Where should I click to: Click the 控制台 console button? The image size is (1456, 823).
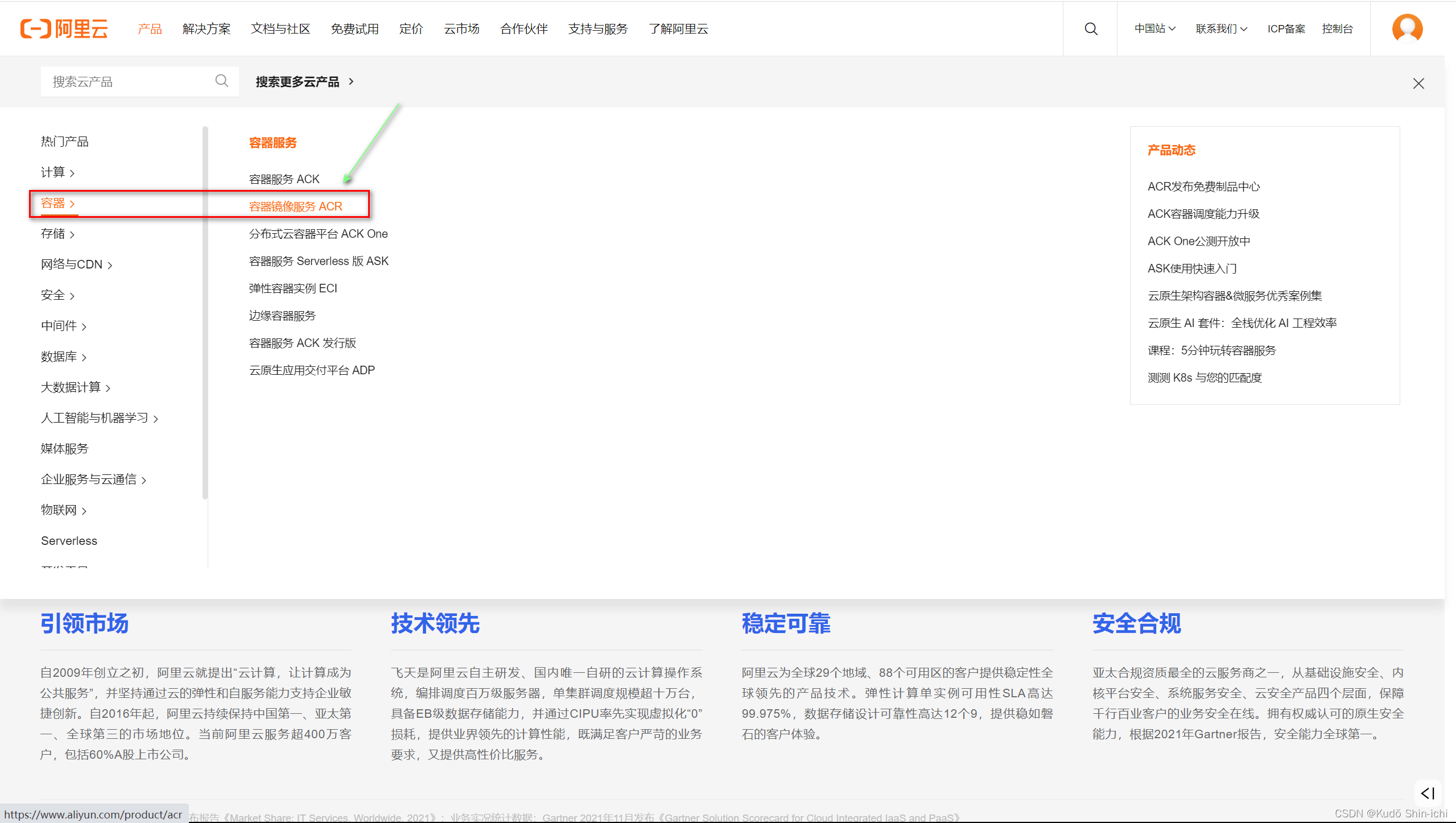(x=1337, y=28)
